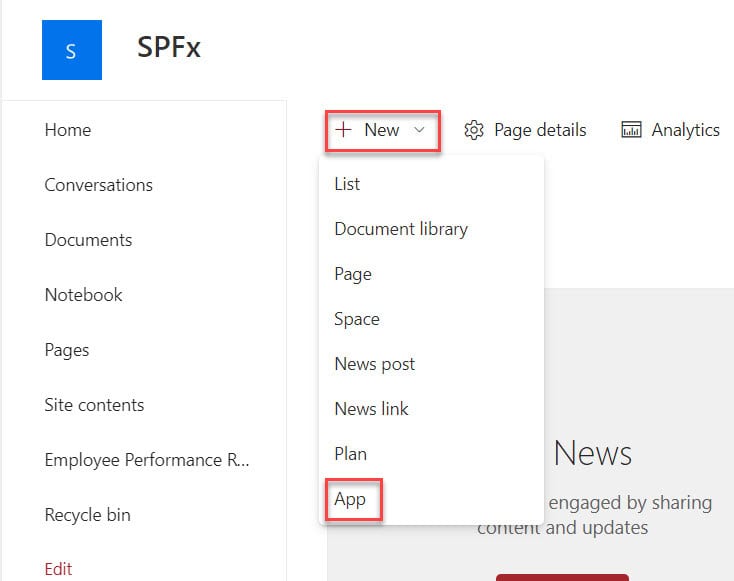Viewport: 734px width, 581px height.
Task: Open the Recycle bin link
Action: pos(88,515)
